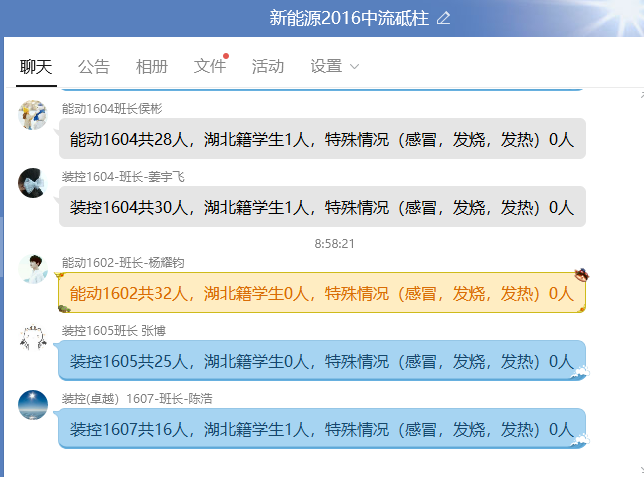Click the 8:58:21 timestamp

335,243
